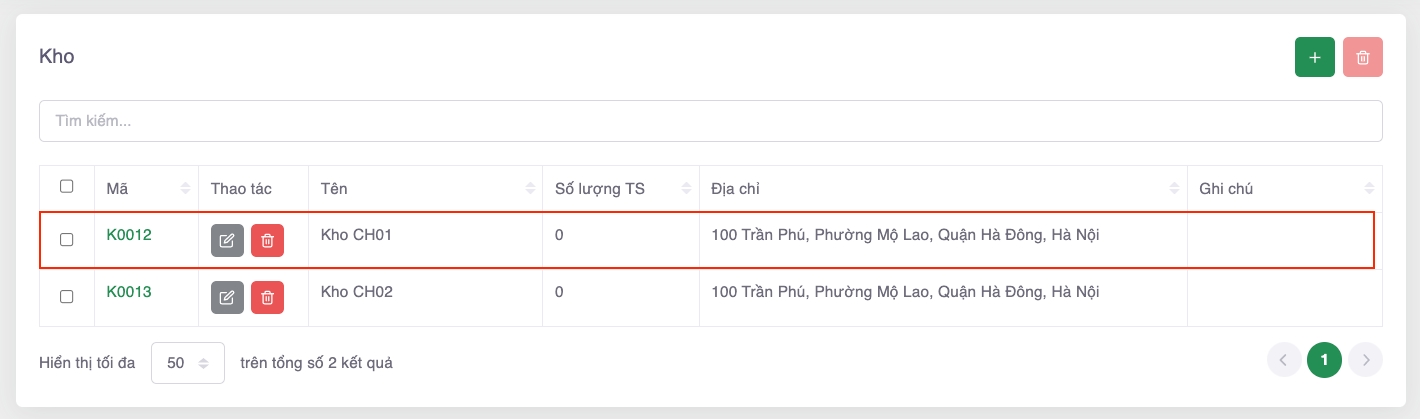Edit warehouse K0013 with pencil icon

pos(227,297)
